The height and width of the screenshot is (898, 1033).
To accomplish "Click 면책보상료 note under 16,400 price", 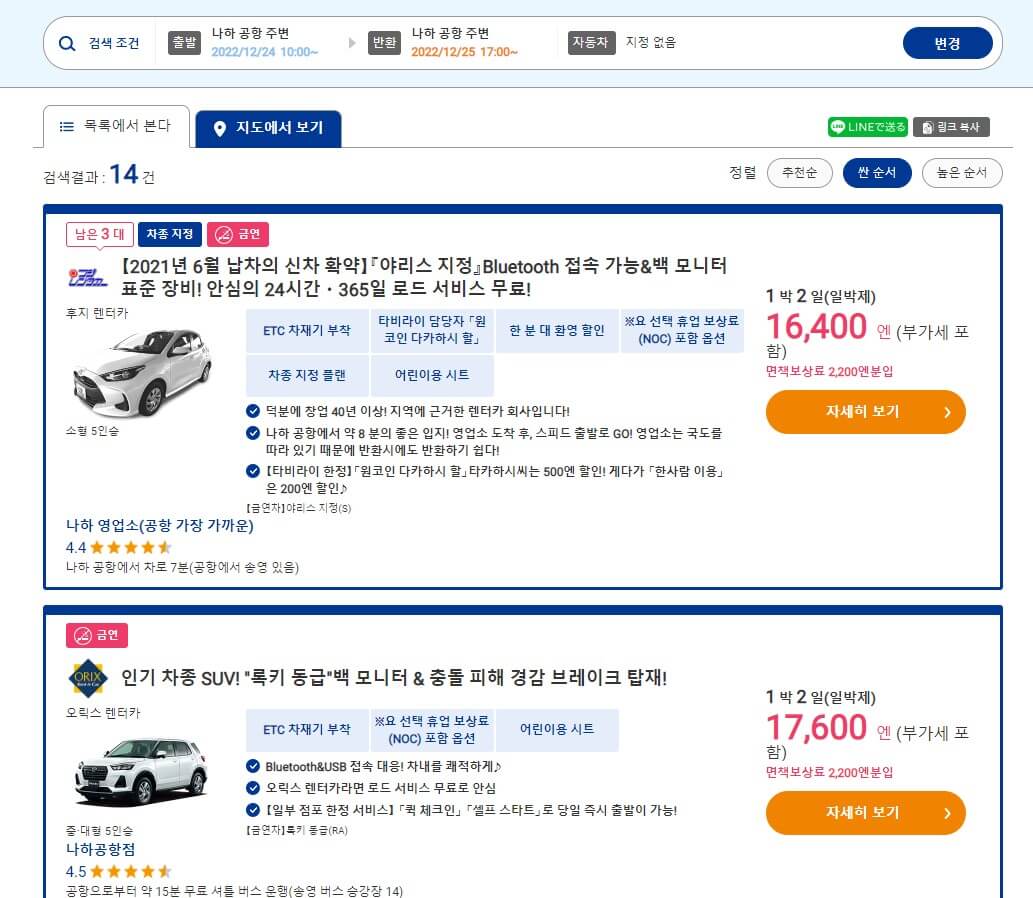I will click(x=829, y=372).
